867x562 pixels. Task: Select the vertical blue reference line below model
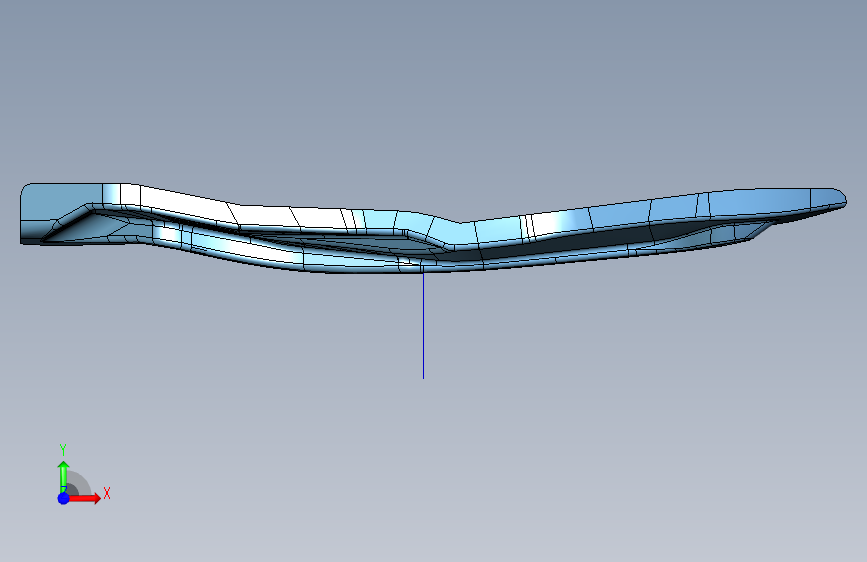424,325
